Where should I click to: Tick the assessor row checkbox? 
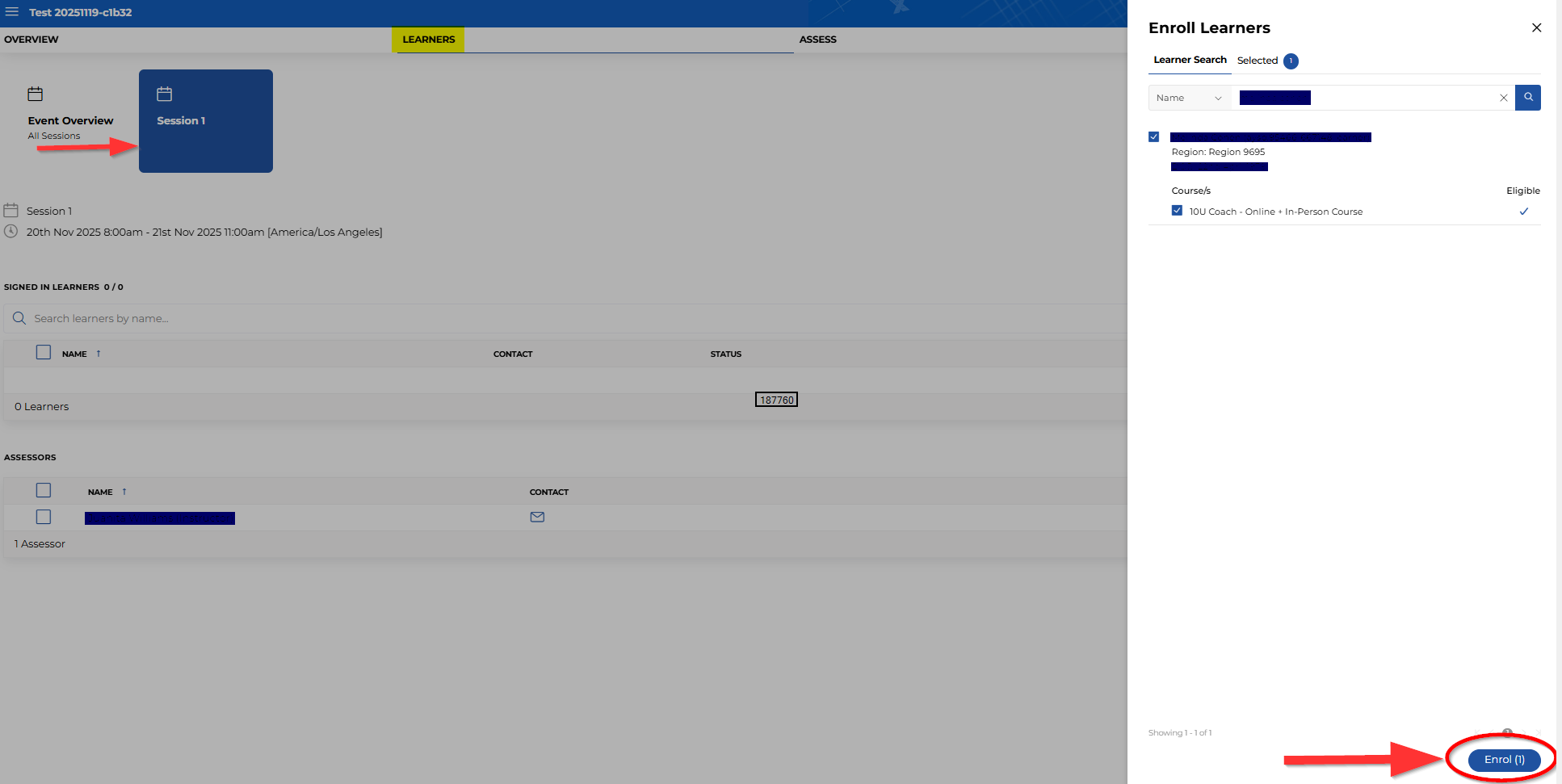[44, 517]
